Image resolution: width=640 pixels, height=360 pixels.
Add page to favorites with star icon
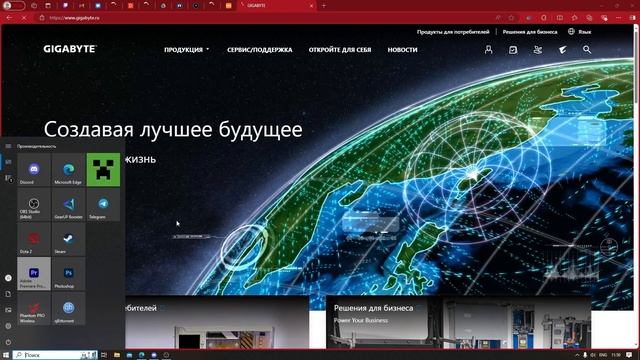[x=511, y=18]
